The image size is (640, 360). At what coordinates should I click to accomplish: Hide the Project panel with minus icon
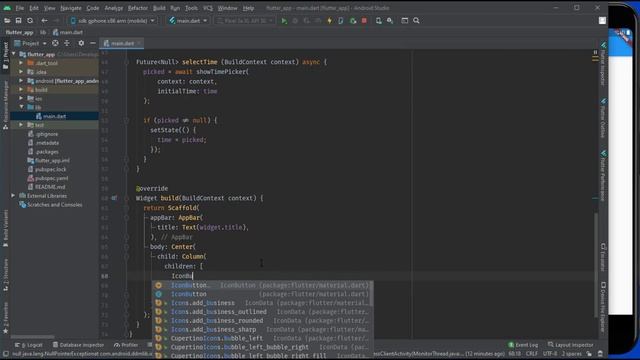tap(93, 43)
